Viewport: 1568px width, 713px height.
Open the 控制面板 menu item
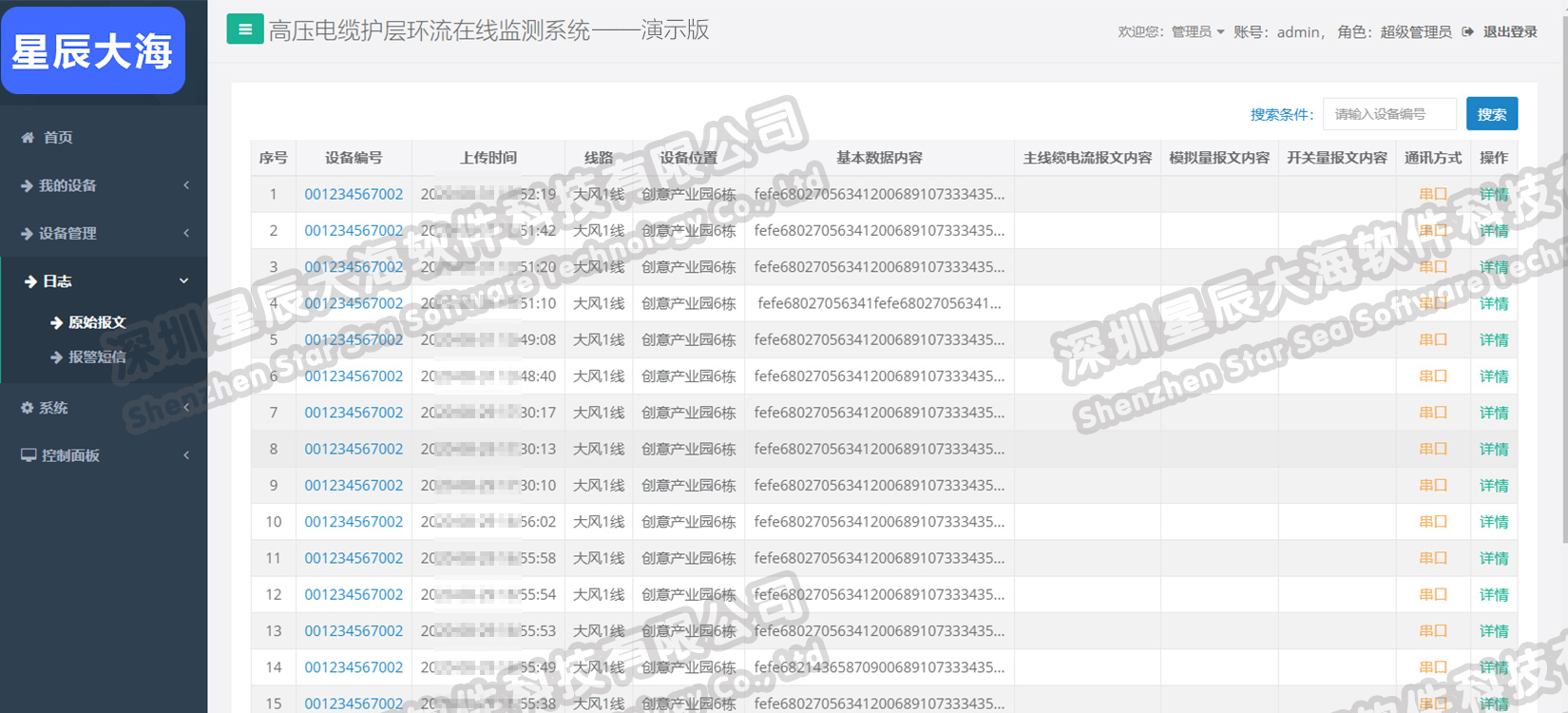click(70, 455)
